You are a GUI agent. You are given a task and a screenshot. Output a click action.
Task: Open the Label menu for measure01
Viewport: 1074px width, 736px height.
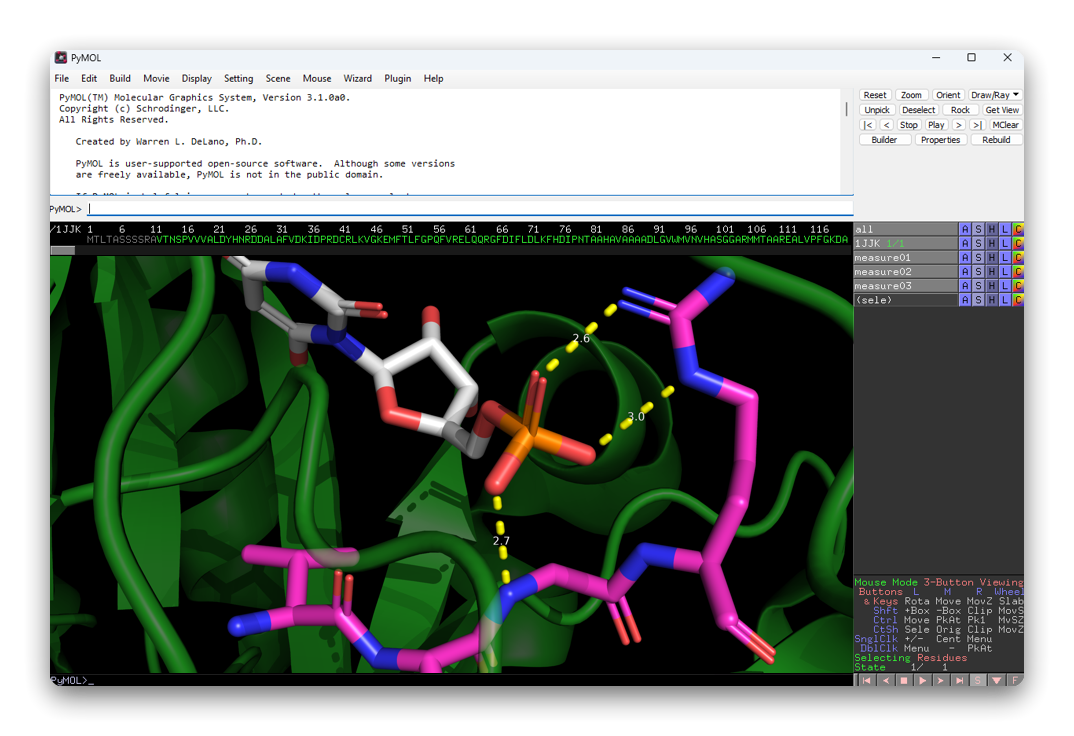[x=1005, y=257]
